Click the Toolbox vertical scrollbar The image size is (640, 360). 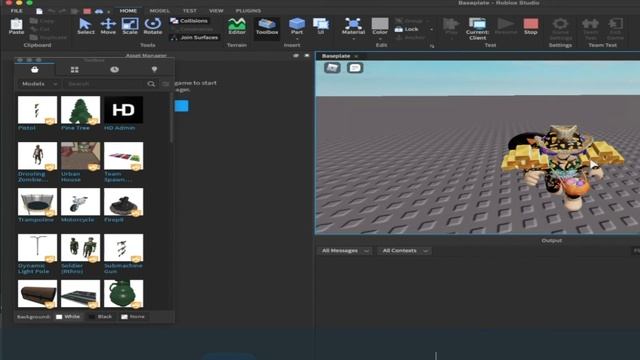tap(171, 118)
